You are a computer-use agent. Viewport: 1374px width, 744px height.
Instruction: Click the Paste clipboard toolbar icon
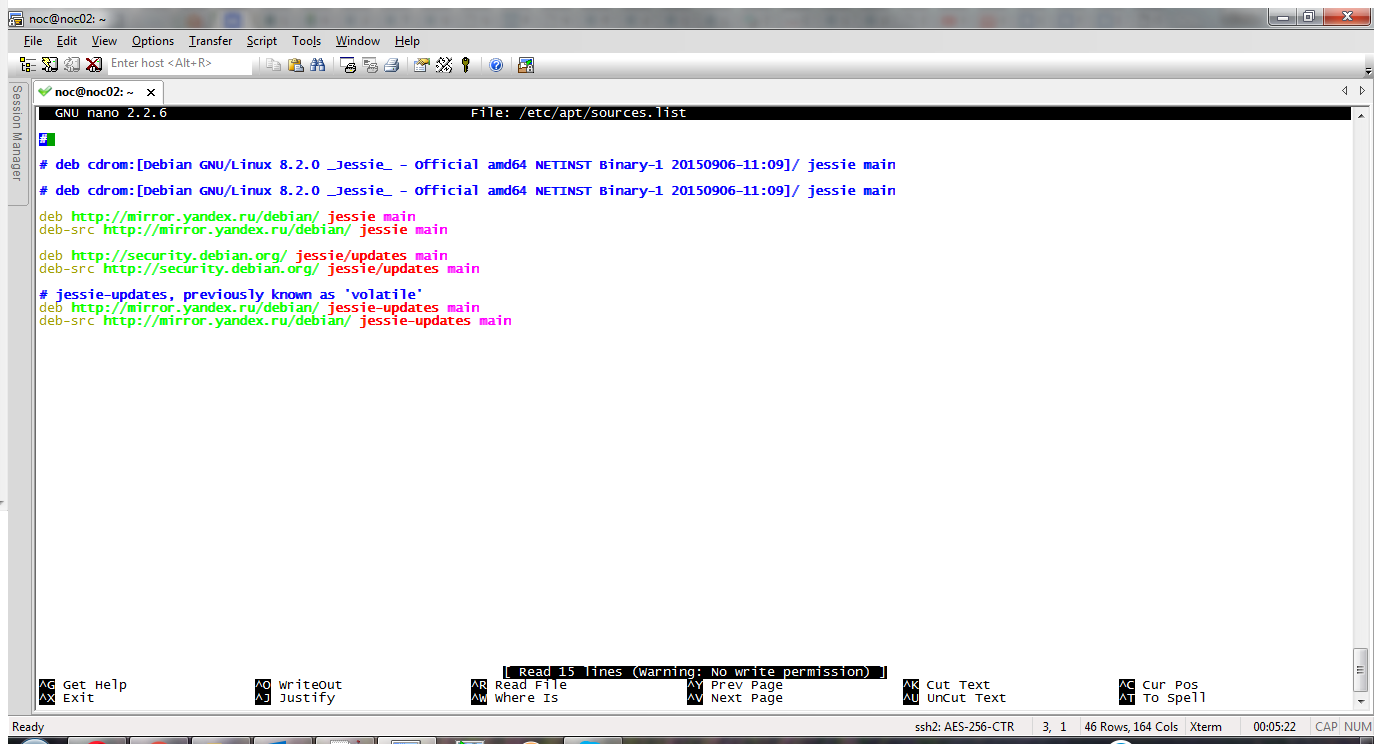point(296,64)
